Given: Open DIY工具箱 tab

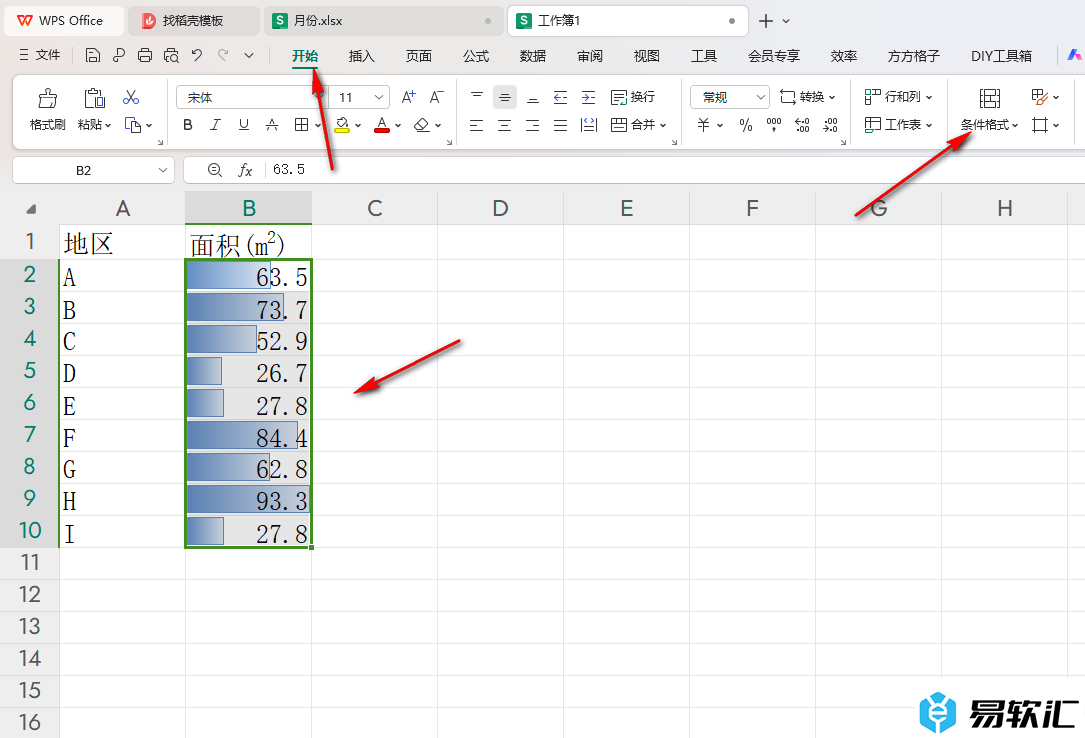Looking at the screenshot, I should click(1001, 56).
